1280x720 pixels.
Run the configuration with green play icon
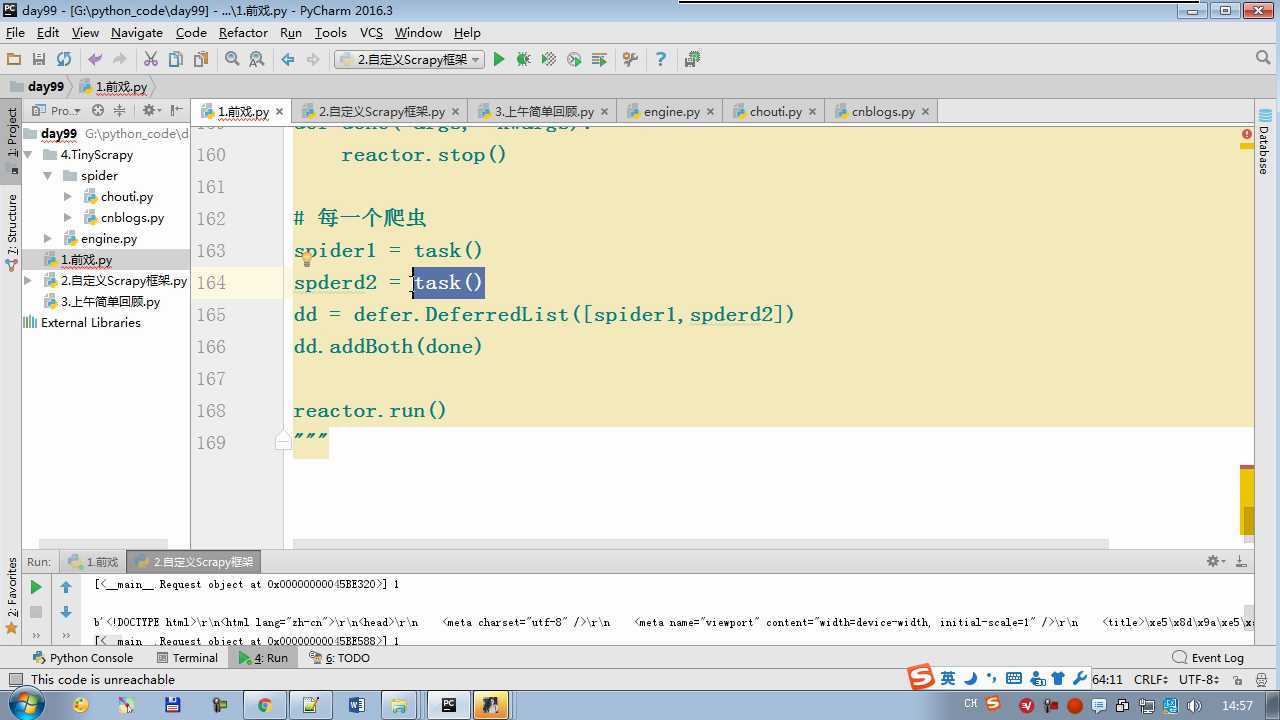click(x=499, y=60)
